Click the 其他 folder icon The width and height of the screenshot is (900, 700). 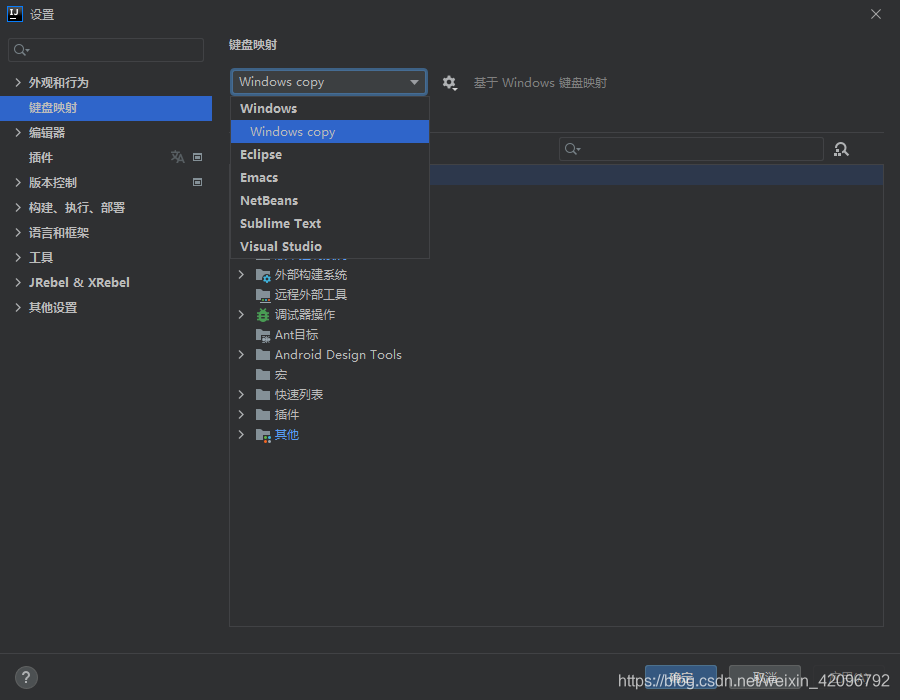tap(263, 435)
